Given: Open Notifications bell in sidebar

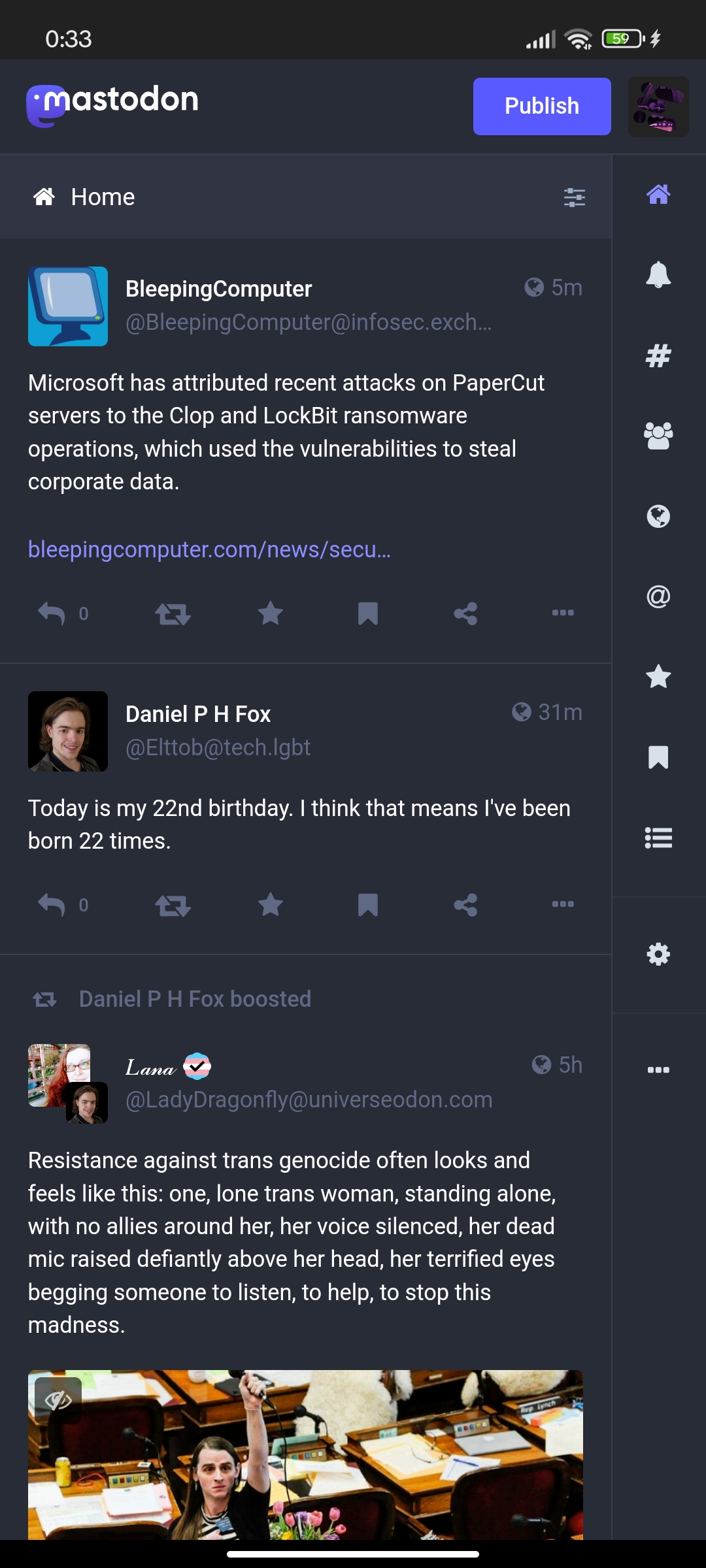Looking at the screenshot, I should 658,274.
